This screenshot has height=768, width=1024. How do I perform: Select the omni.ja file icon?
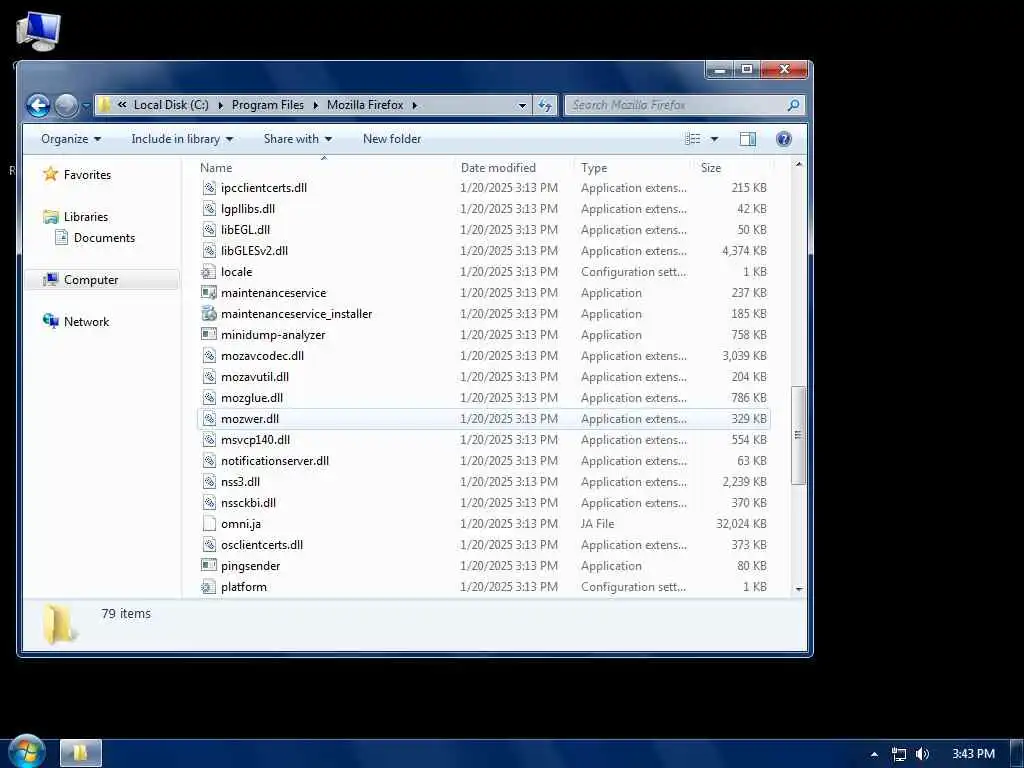click(208, 524)
